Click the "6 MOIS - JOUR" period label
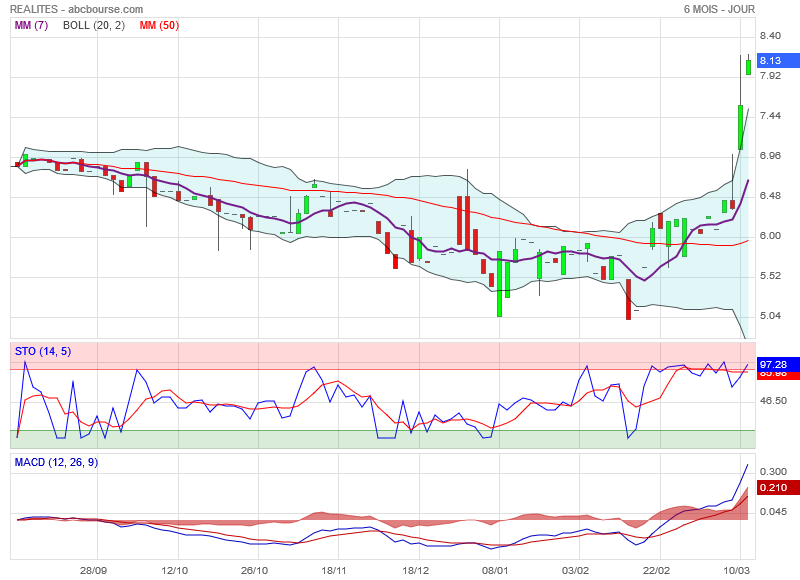 [719, 9]
